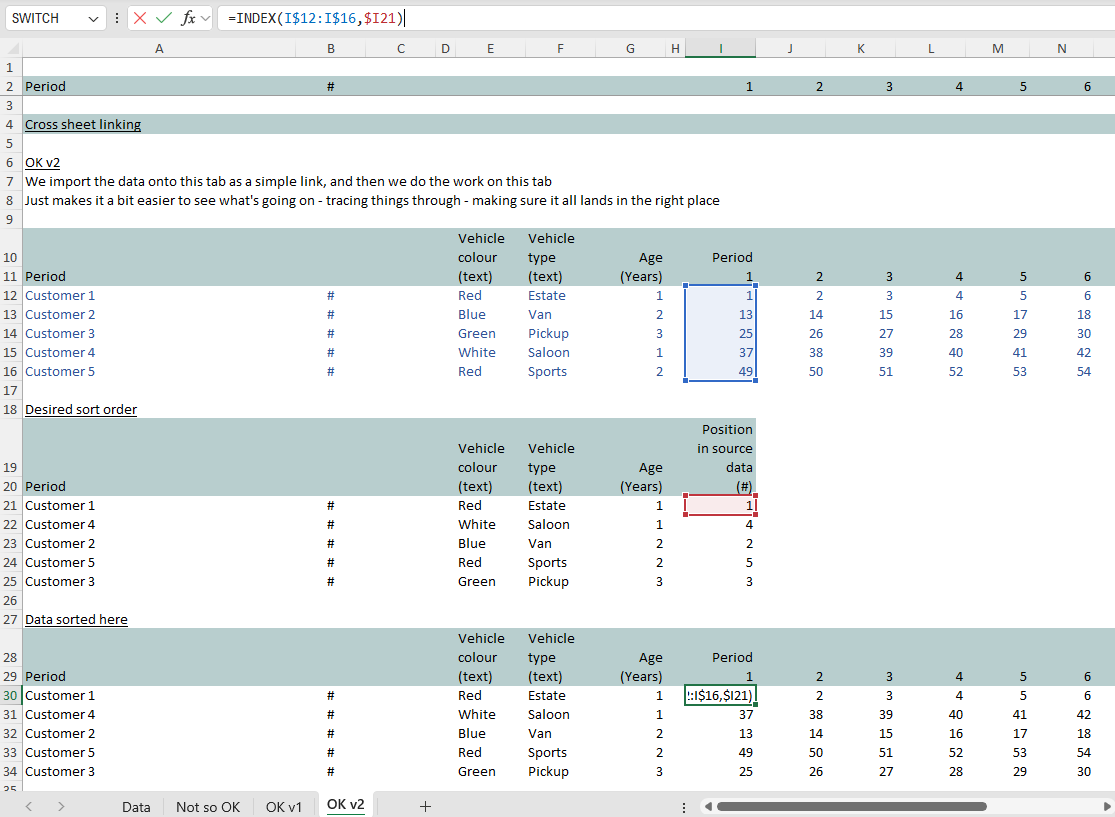The height and width of the screenshot is (817, 1115).
Task: Cancel the formula edit with X icon
Action: [x=140, y=18]
